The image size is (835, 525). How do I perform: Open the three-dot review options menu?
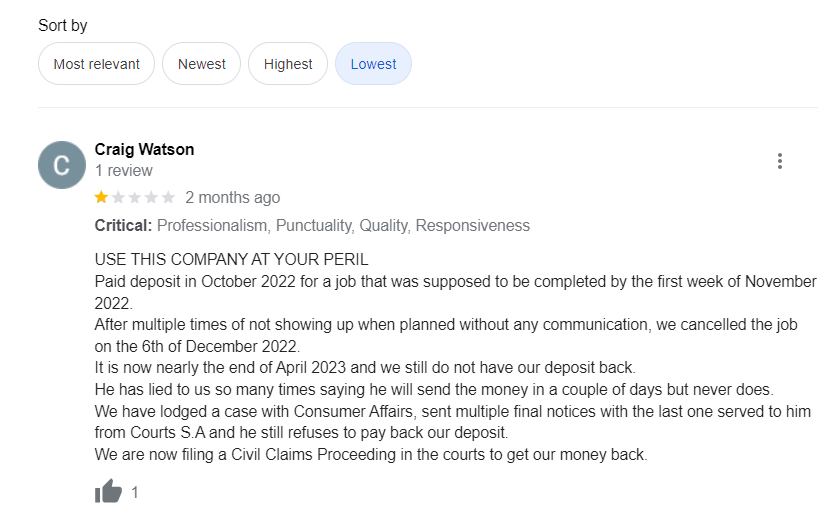point(779,161)
